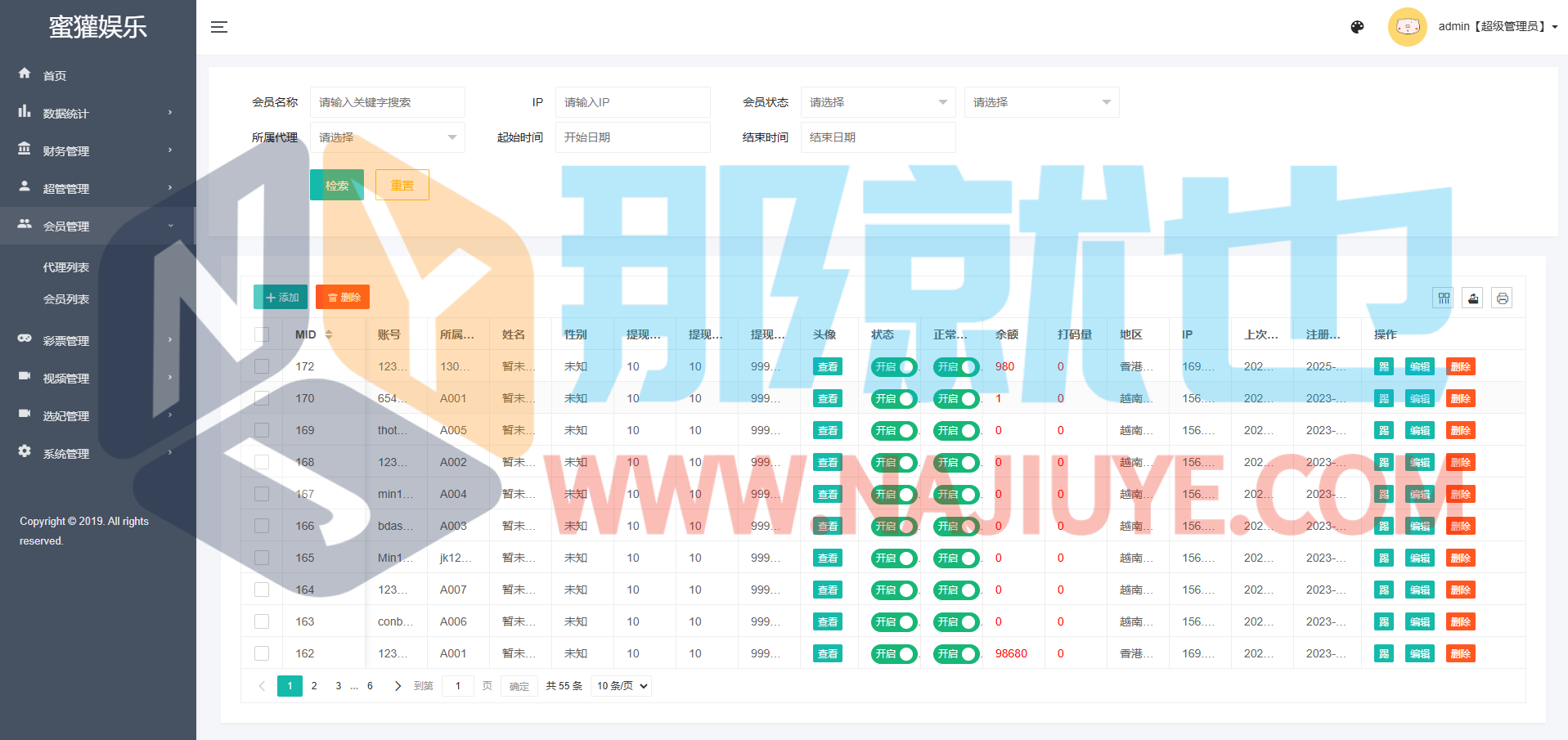Click the admin avatar image
Image resolution: width=1568 pixels, height=740 pixels.
coord(1407,27)
